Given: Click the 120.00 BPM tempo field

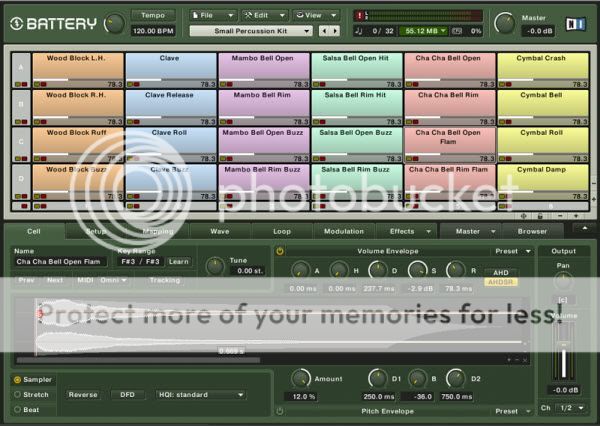Looking at the screenshot, I should click(x=153, y=31).
